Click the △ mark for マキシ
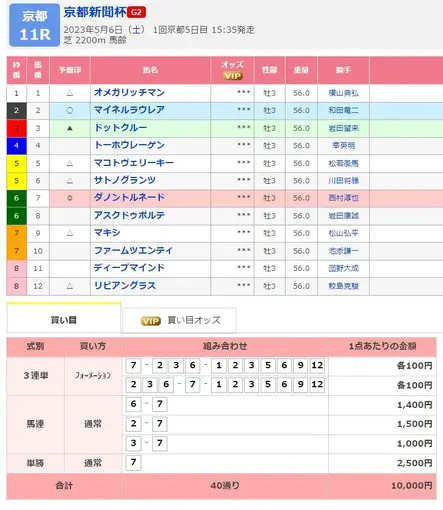 point(70,233)
